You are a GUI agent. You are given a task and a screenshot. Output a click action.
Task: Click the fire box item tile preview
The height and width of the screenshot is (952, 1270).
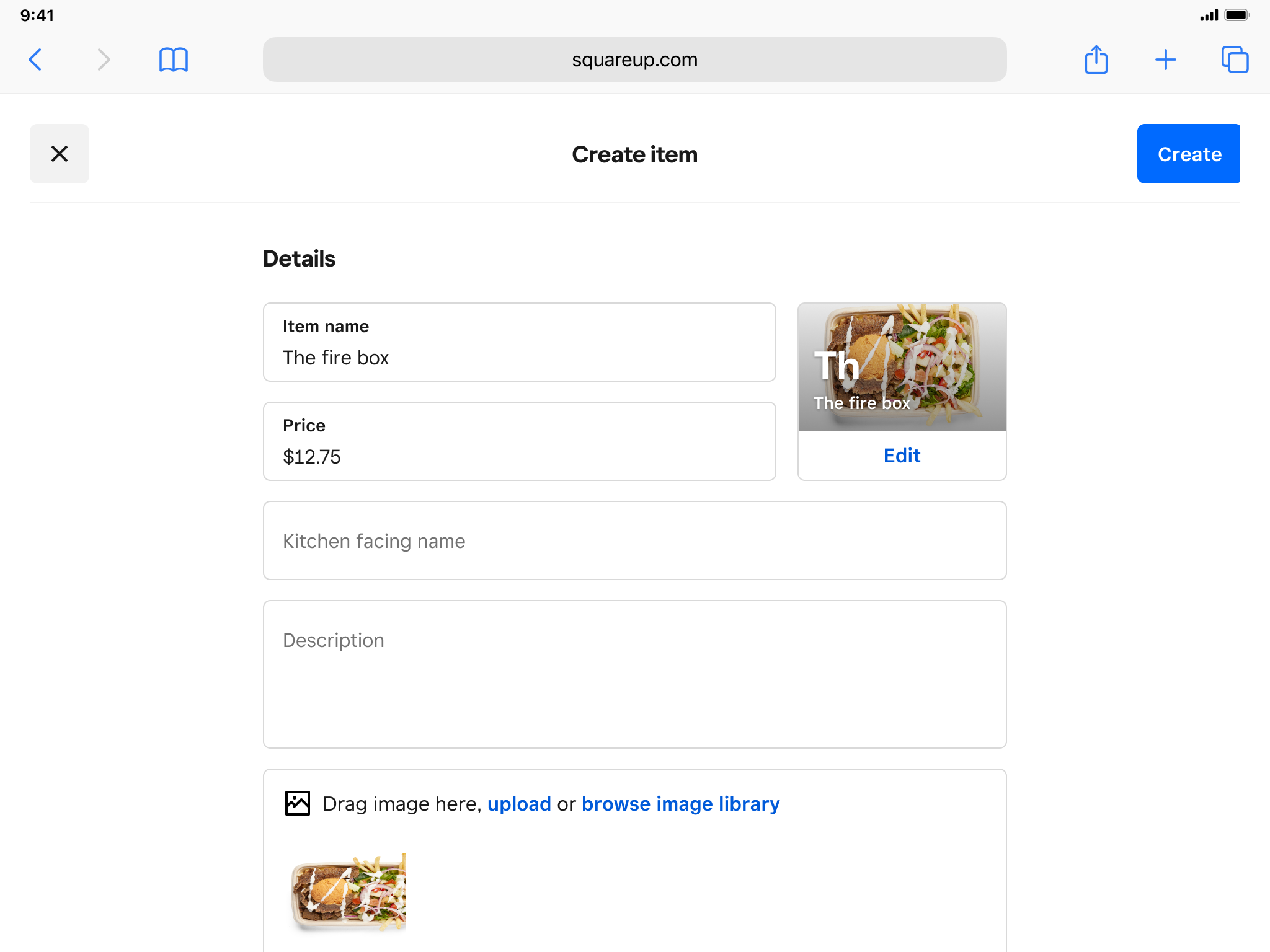[902, 367]
